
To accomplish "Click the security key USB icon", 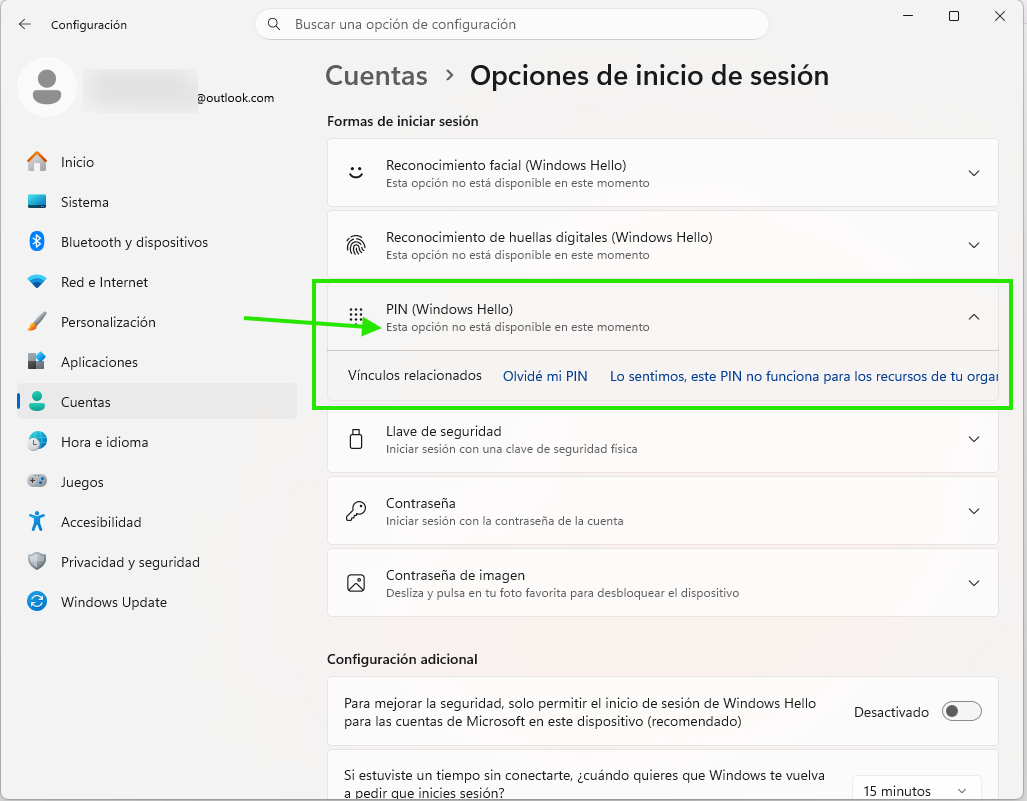I will point(356,439).
